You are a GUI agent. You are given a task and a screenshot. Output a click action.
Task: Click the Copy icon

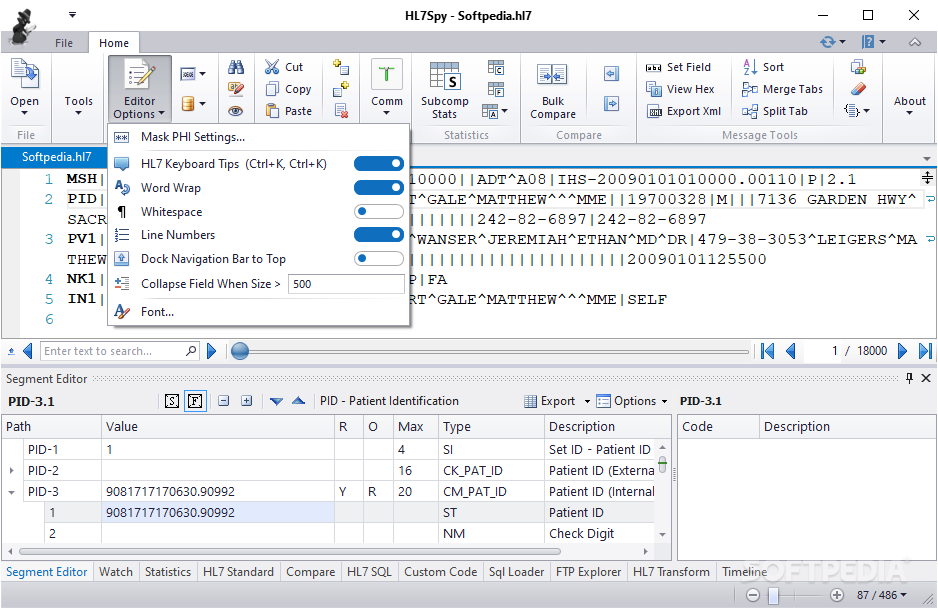(272, 89)
